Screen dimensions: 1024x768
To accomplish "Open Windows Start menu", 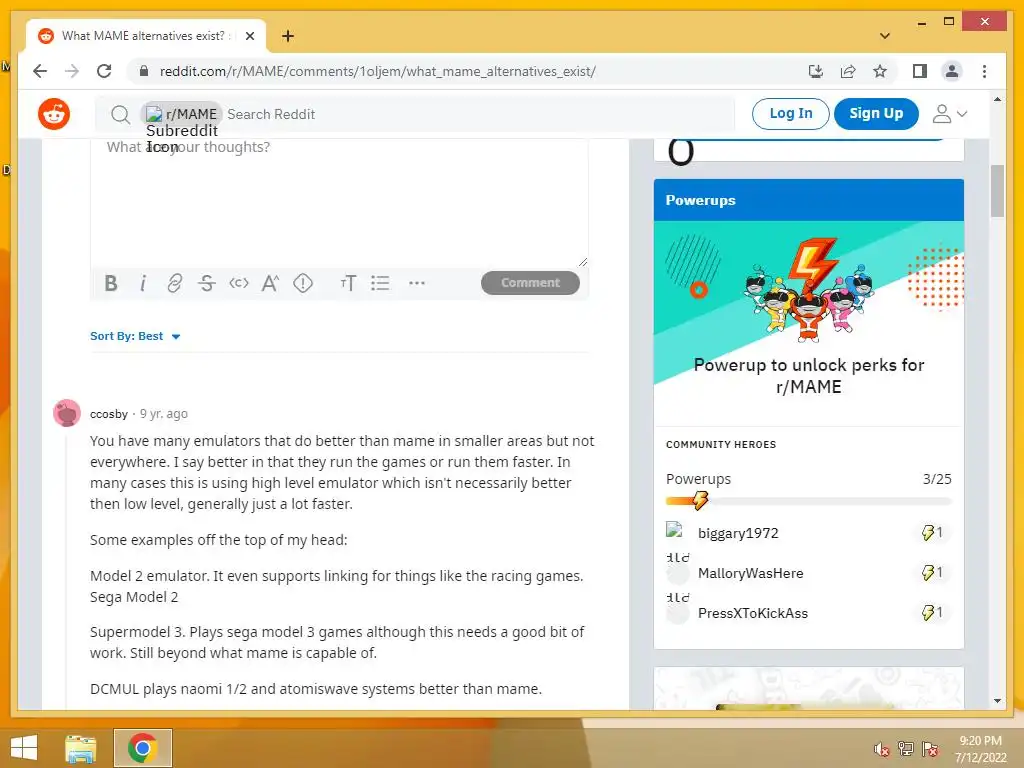I will (24, 748).
